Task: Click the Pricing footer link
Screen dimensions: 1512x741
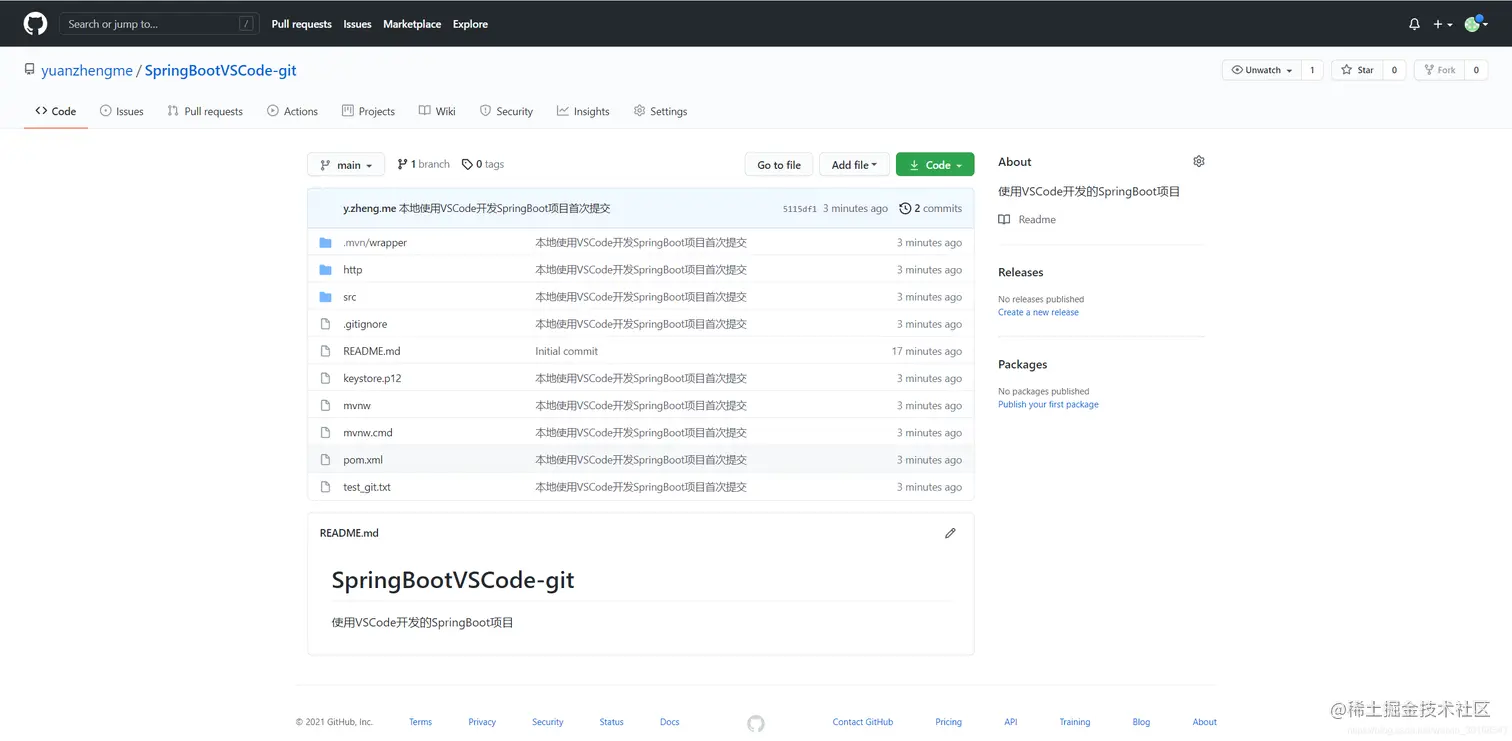Action: click(948, 722)
